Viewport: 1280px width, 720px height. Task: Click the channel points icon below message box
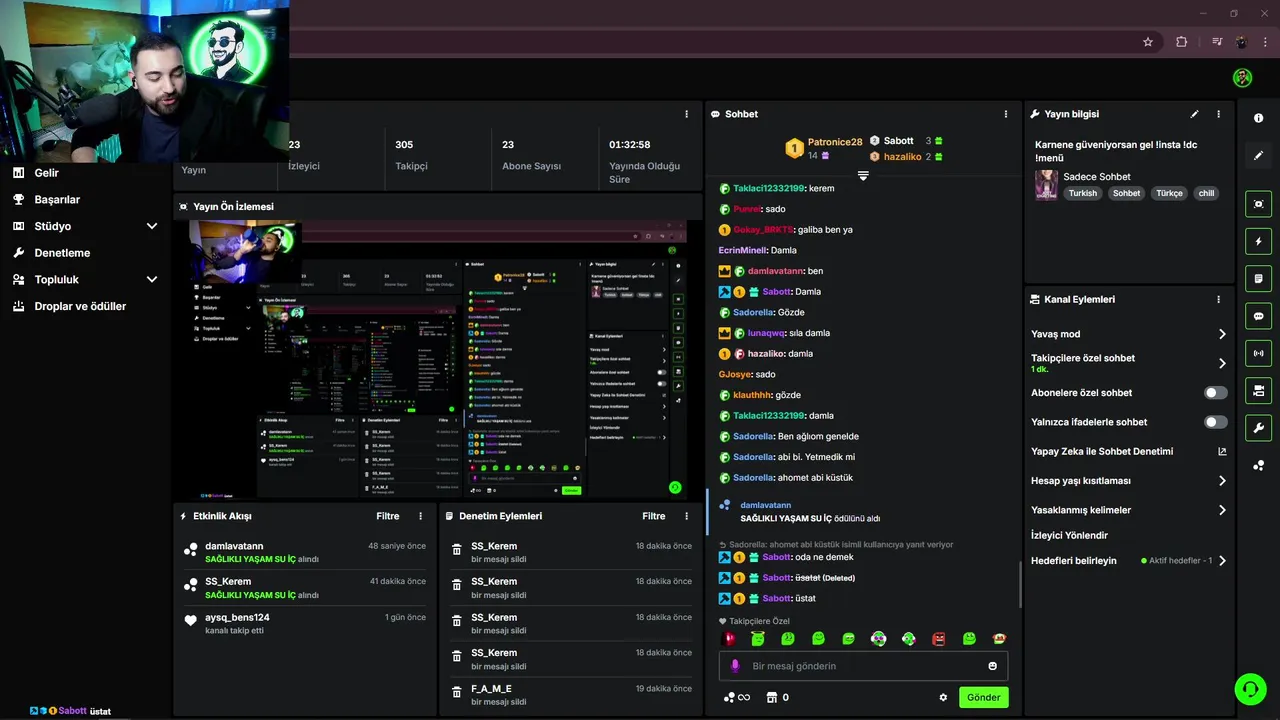tap(729, 697)
